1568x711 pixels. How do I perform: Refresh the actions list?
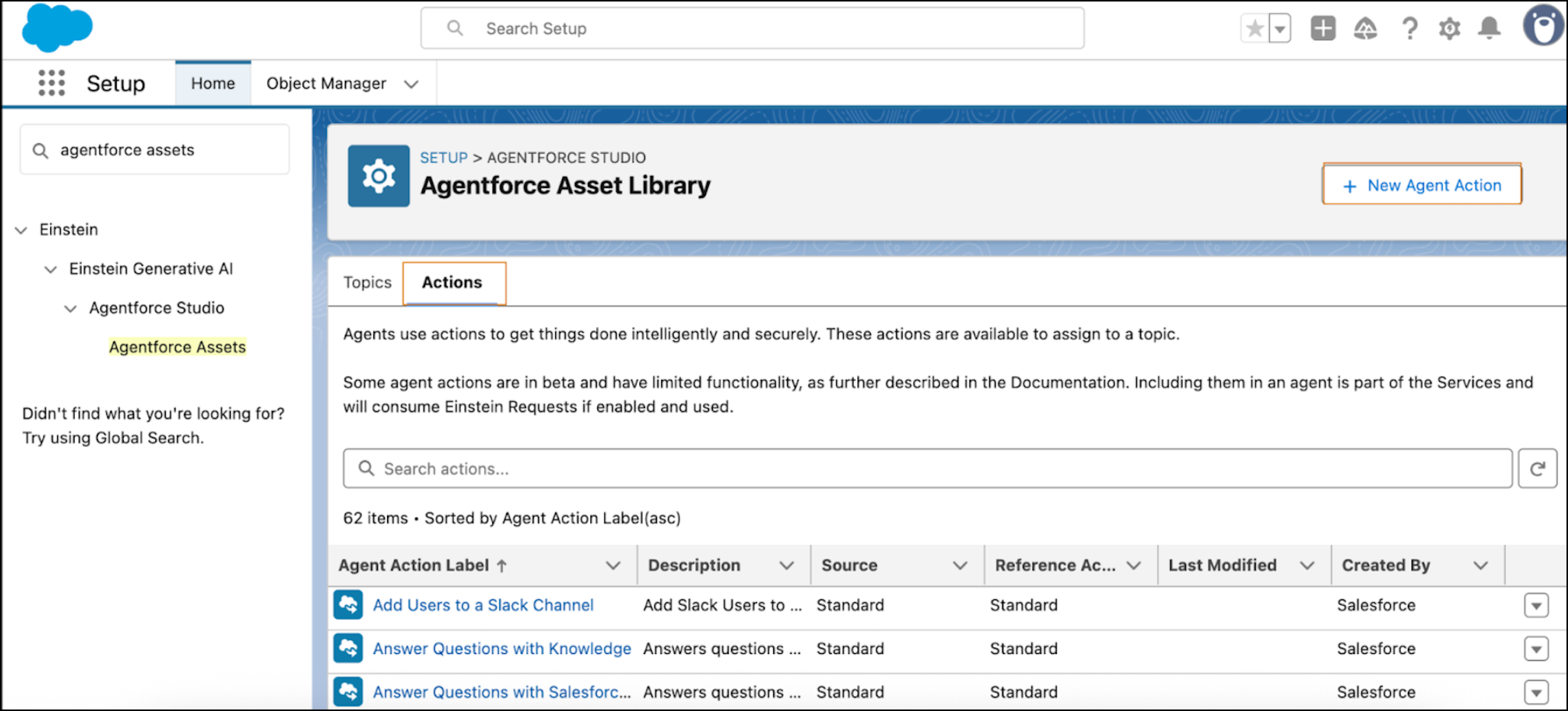click(1537, 469)
